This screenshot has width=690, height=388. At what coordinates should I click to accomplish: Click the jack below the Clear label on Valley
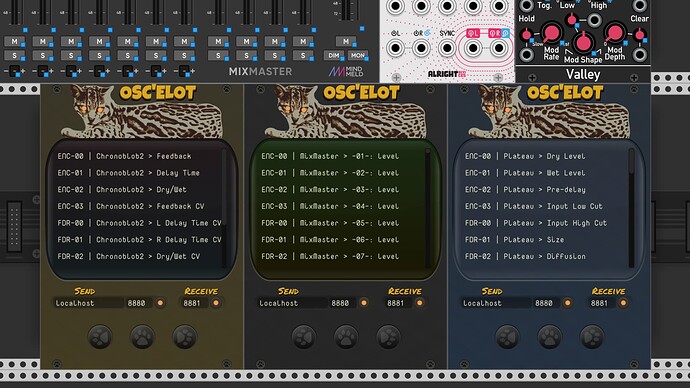pos(639,55)
